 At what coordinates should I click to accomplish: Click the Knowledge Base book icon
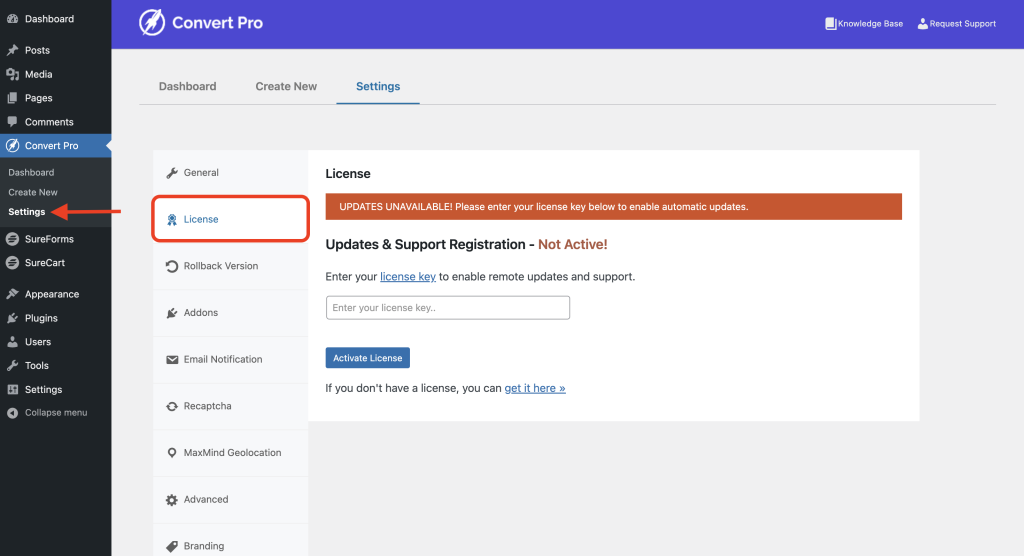pyautogui.click(x=830, y=24)
